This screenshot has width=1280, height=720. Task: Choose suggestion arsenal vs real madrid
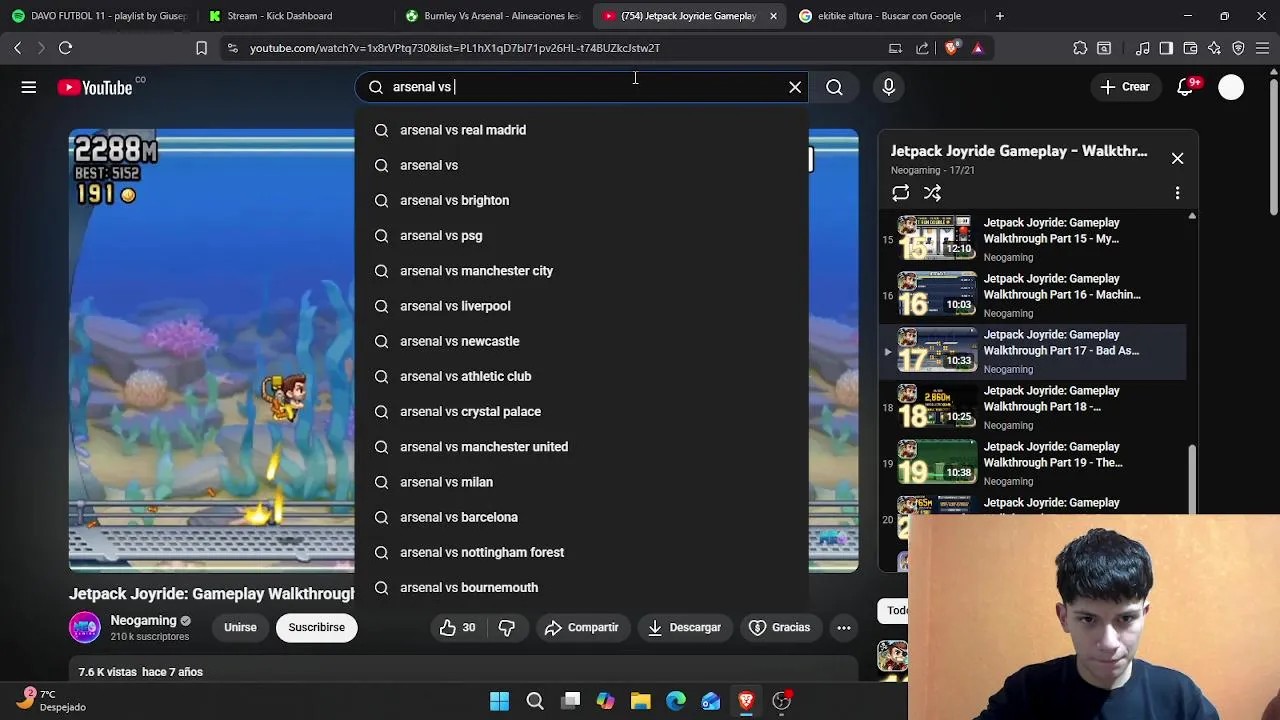(581, 130)
